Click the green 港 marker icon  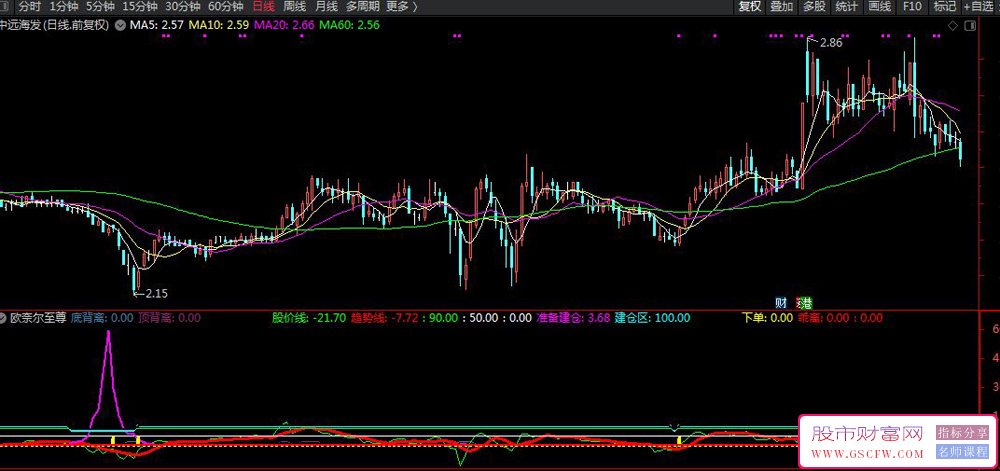click(x=804, y=302)
